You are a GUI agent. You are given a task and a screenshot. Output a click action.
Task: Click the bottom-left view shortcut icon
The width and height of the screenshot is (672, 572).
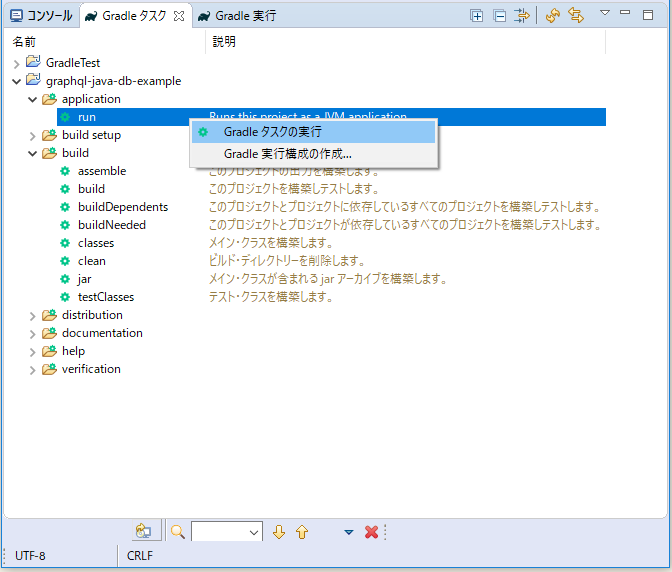(144, 531)
